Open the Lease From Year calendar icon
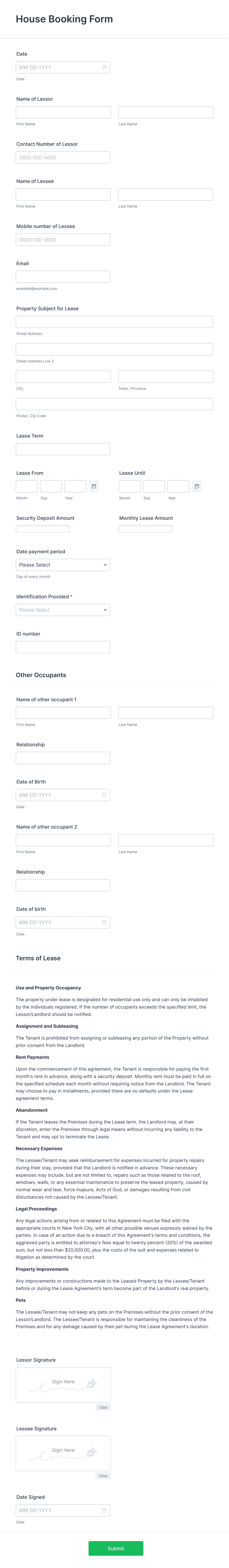229x1568 pixels. click(x=94, y=486)
